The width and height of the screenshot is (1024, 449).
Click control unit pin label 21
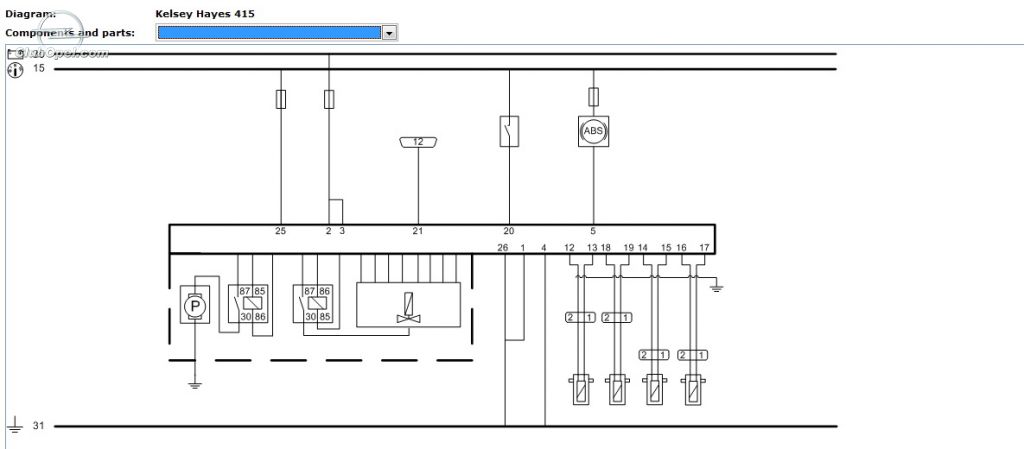pyautogui.click(x=418, y=231)
